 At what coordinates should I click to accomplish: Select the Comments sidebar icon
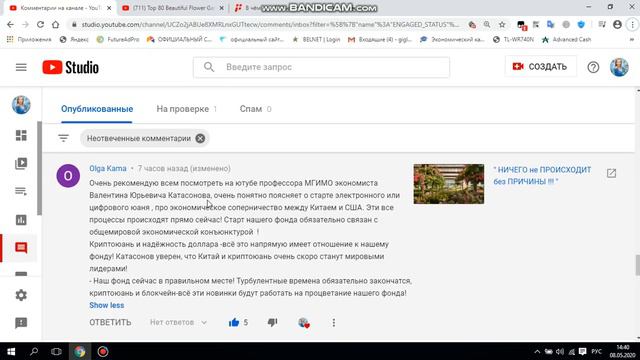(x=21, y=248)
